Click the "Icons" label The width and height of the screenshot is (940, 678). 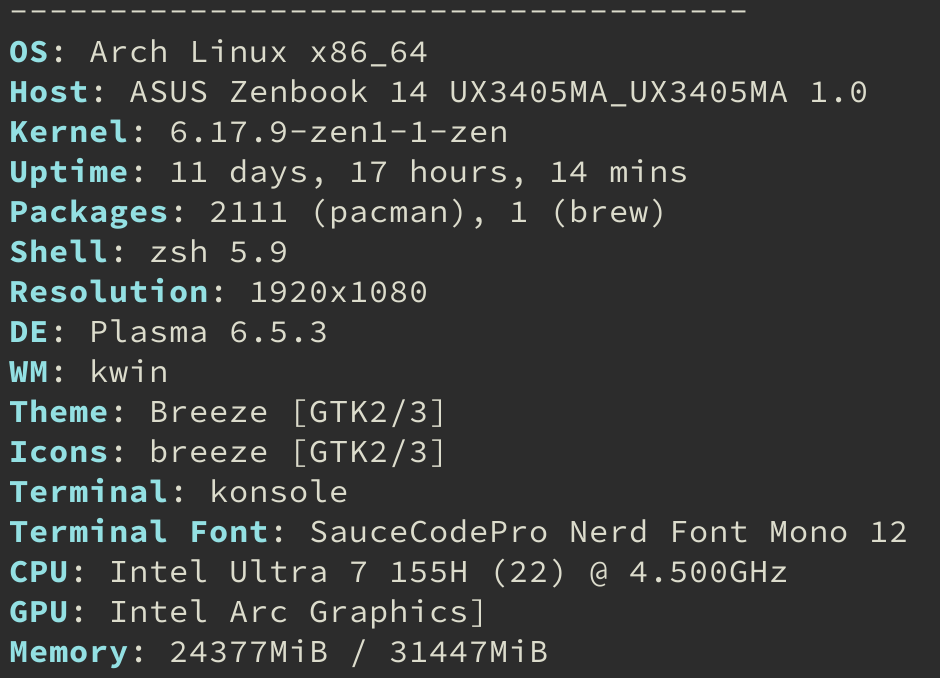click(59, 452)
